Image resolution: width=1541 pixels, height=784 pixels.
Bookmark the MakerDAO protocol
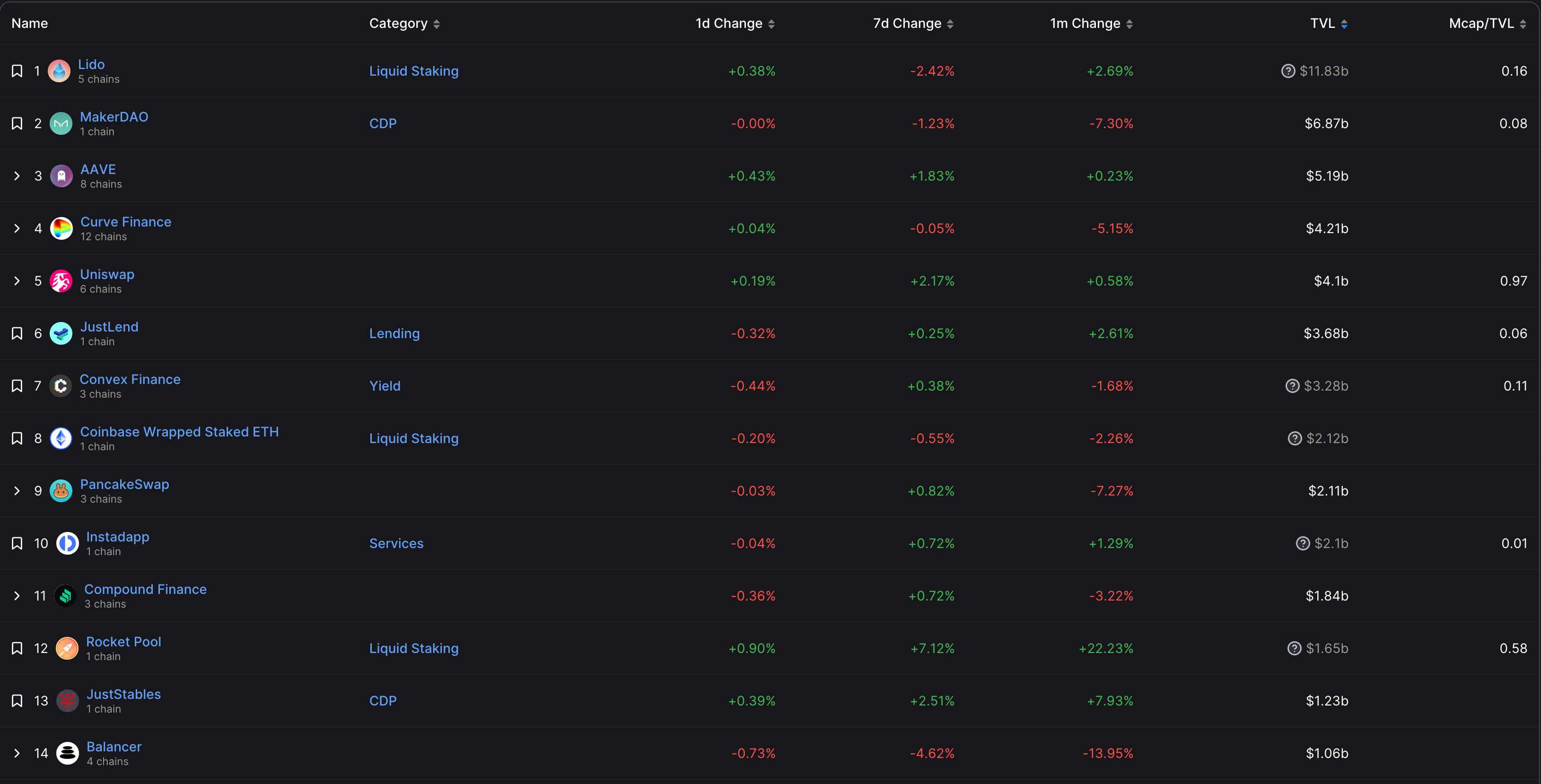18,124
